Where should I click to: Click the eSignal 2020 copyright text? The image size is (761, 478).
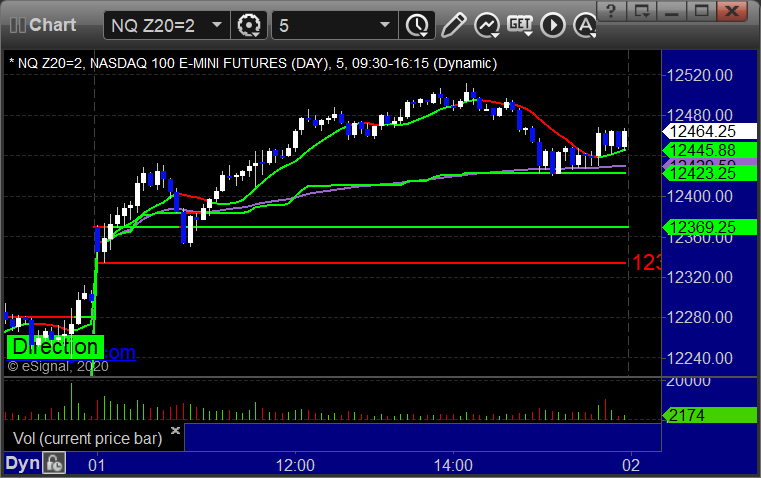[x=58, y=366]
